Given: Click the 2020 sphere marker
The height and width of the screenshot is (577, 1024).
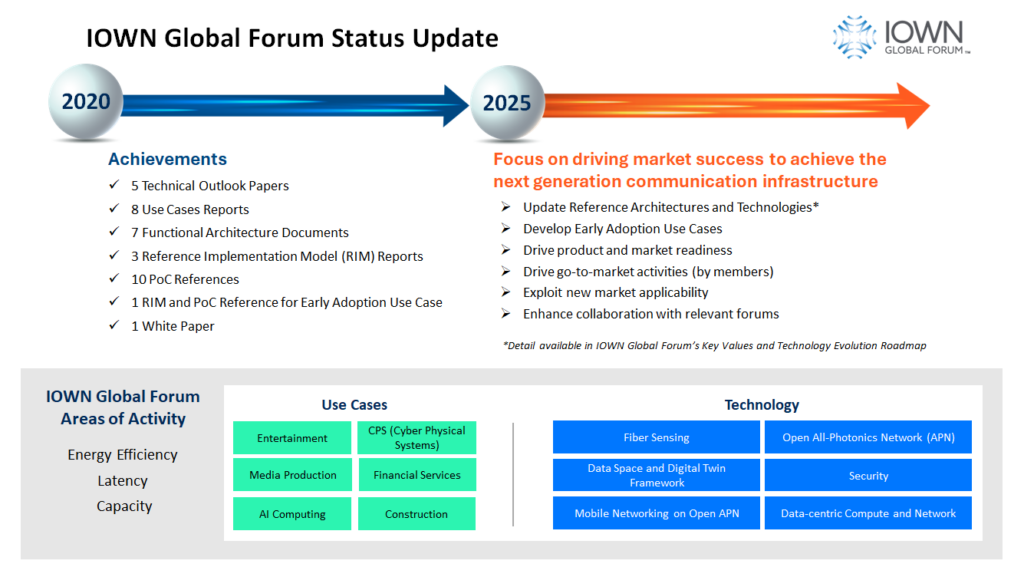Looking at the screenshot, I should (86, 102).
